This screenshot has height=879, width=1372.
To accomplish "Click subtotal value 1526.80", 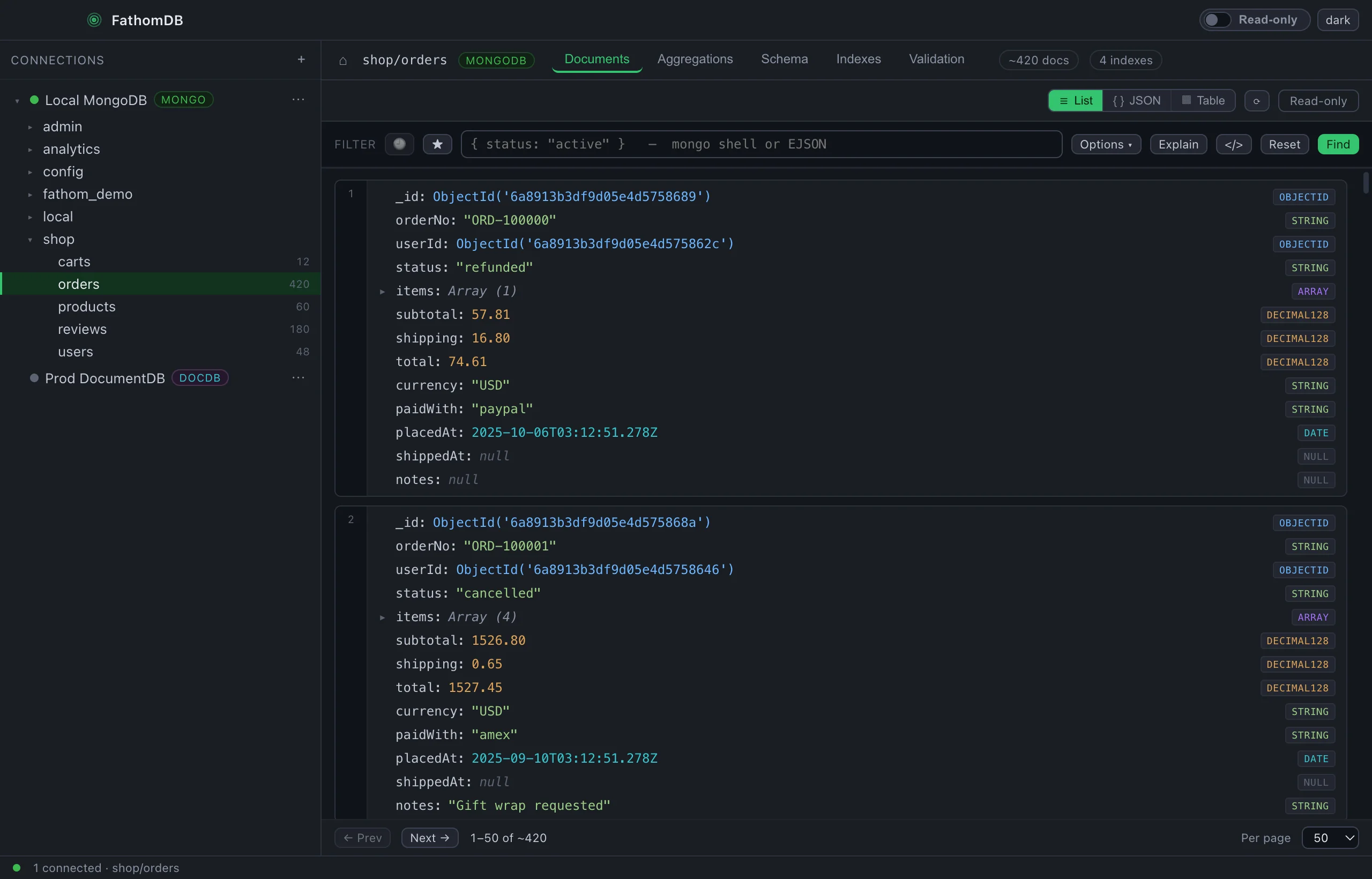I will coord(498,640).
